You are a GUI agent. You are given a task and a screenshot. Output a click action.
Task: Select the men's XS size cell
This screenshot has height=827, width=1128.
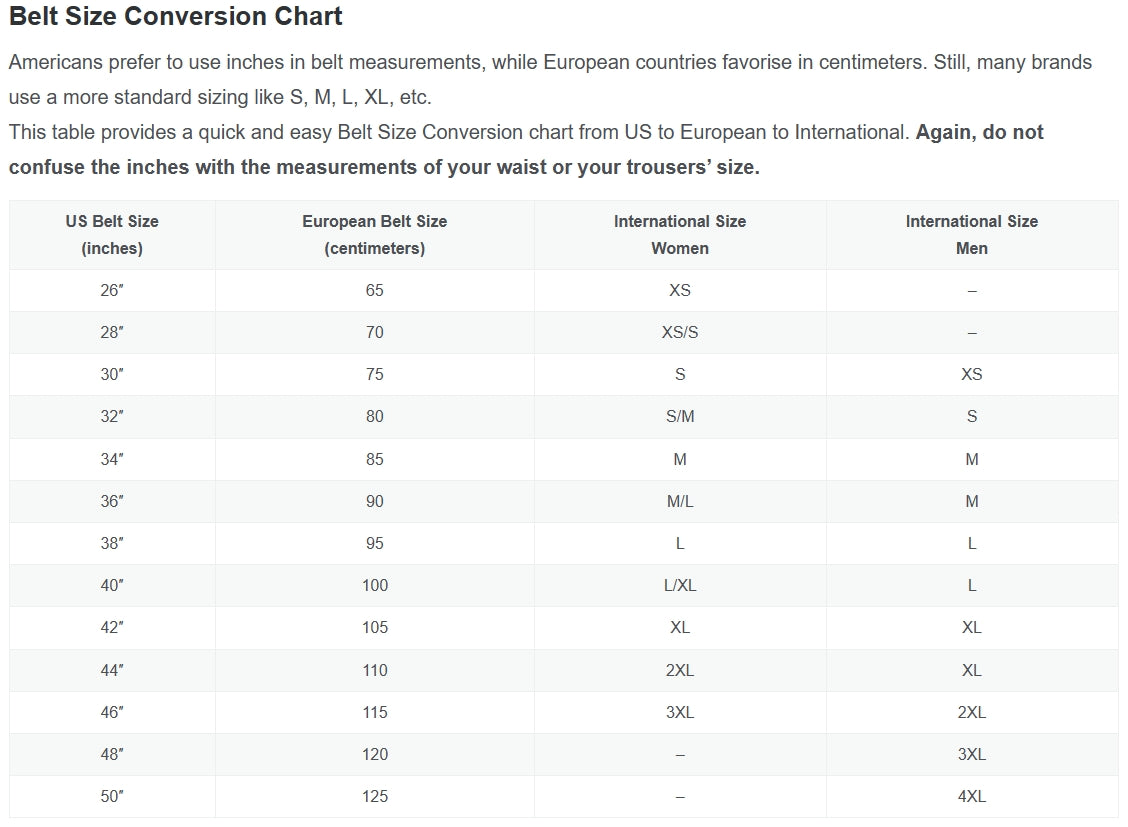(x=971, y=374)
